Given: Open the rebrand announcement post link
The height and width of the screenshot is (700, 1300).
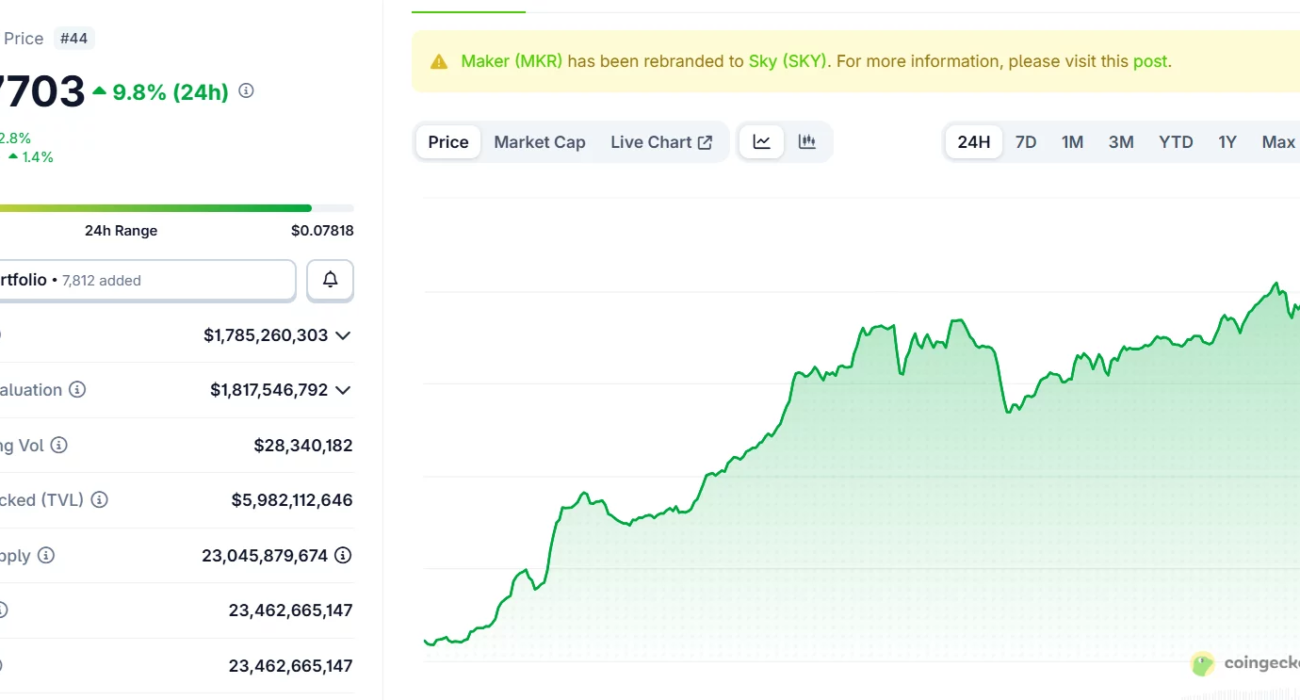Looking at the screenshot, I should [x=1150, y=61].
